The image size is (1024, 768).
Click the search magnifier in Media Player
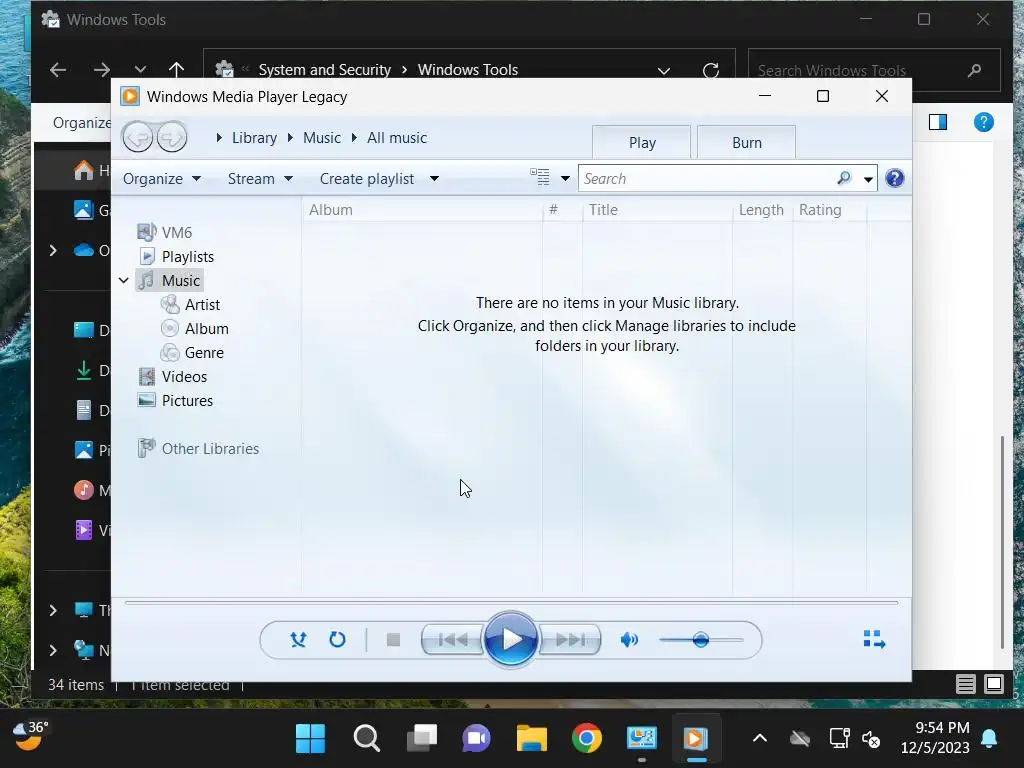point(844,178)
